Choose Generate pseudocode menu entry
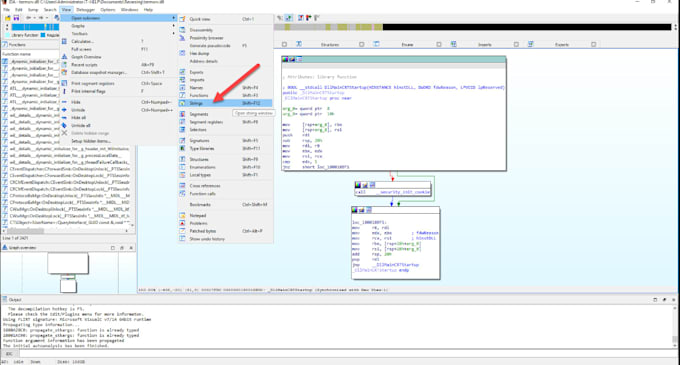 point(225,46)
